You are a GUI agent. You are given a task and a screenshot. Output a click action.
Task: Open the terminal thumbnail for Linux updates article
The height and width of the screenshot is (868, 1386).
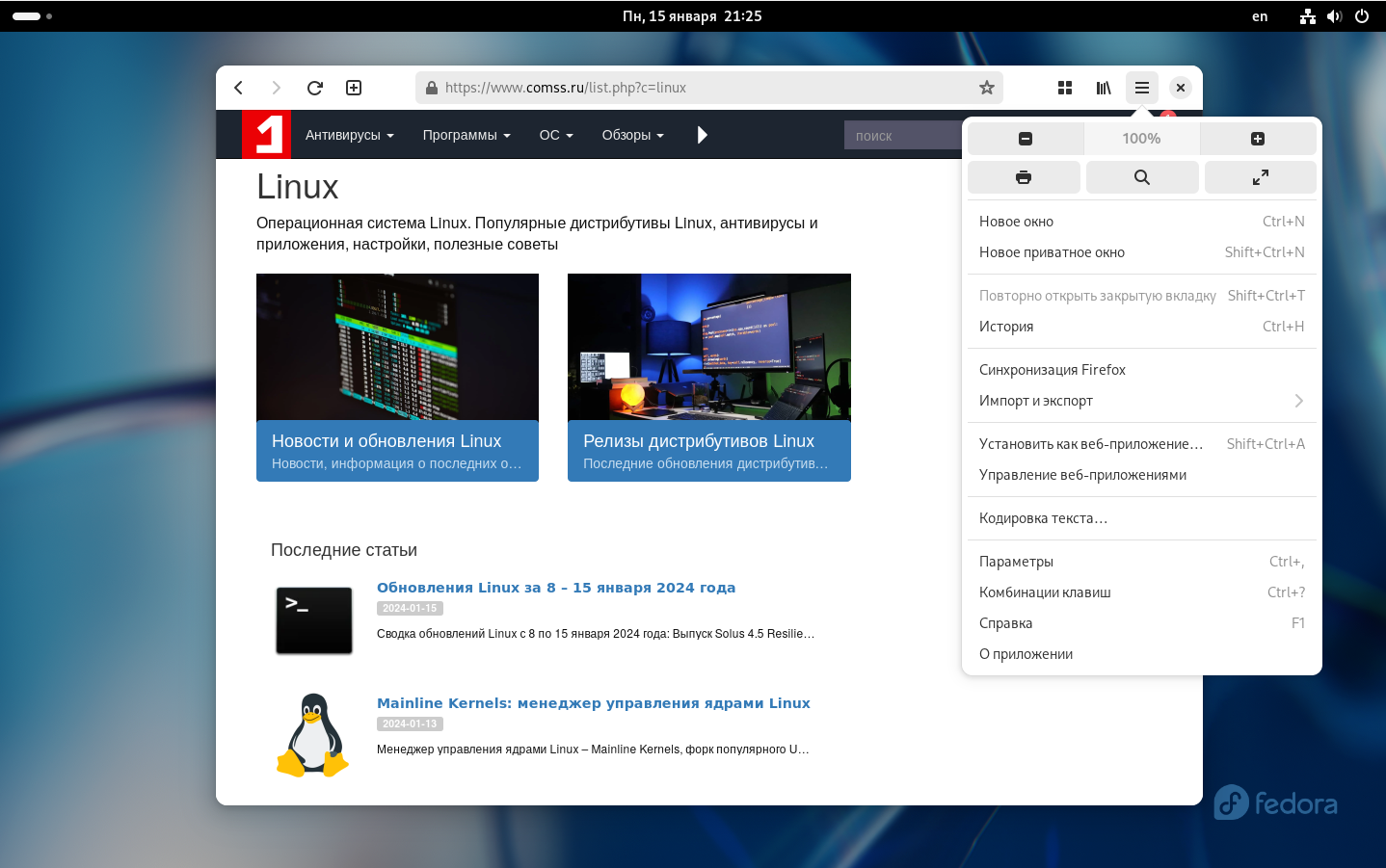314,620
